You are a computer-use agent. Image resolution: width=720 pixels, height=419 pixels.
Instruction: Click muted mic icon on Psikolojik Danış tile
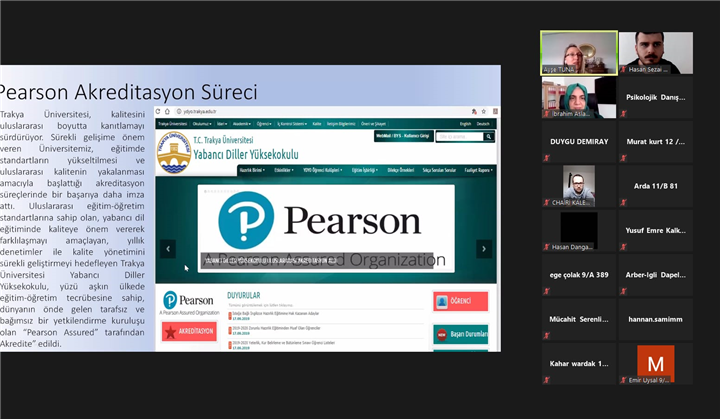tap(623, 113)
